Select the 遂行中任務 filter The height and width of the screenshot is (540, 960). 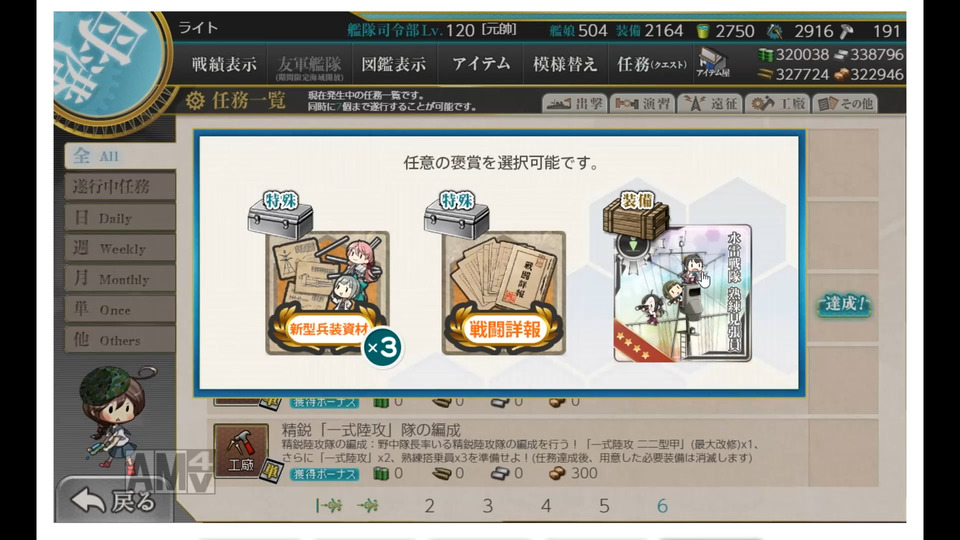[120, 187]
